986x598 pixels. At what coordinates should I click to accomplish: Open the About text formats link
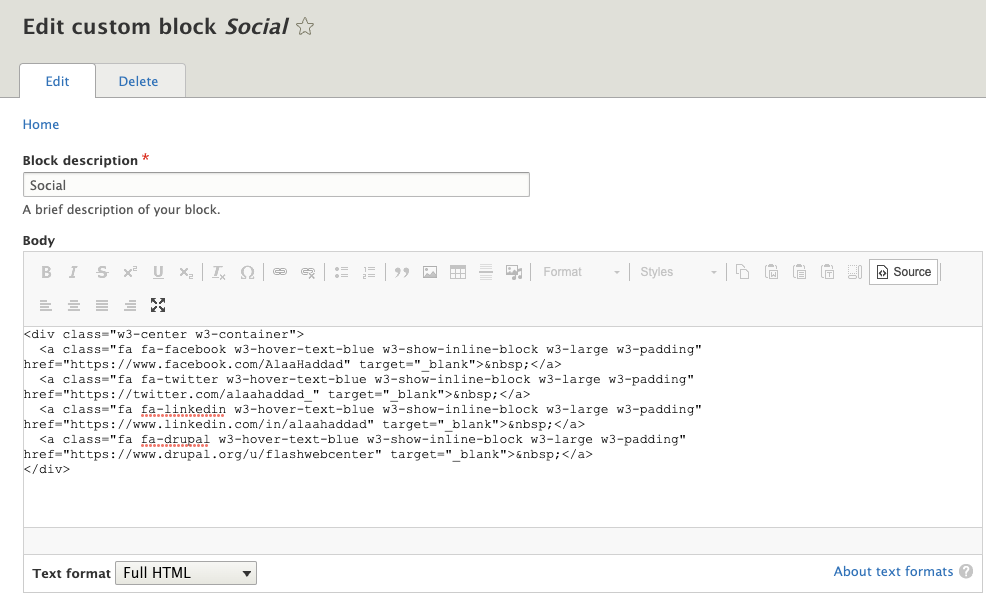891,571
